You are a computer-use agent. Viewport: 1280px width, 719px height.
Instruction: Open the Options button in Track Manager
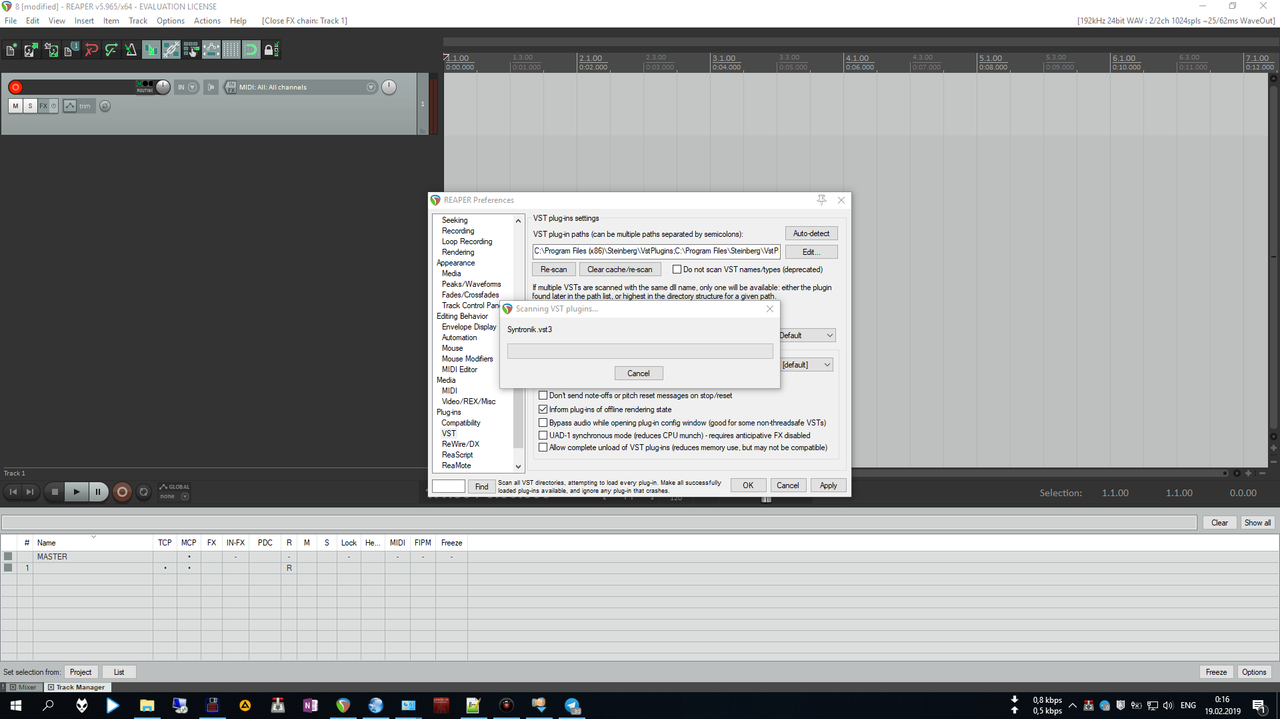(x=1254, y=672)
